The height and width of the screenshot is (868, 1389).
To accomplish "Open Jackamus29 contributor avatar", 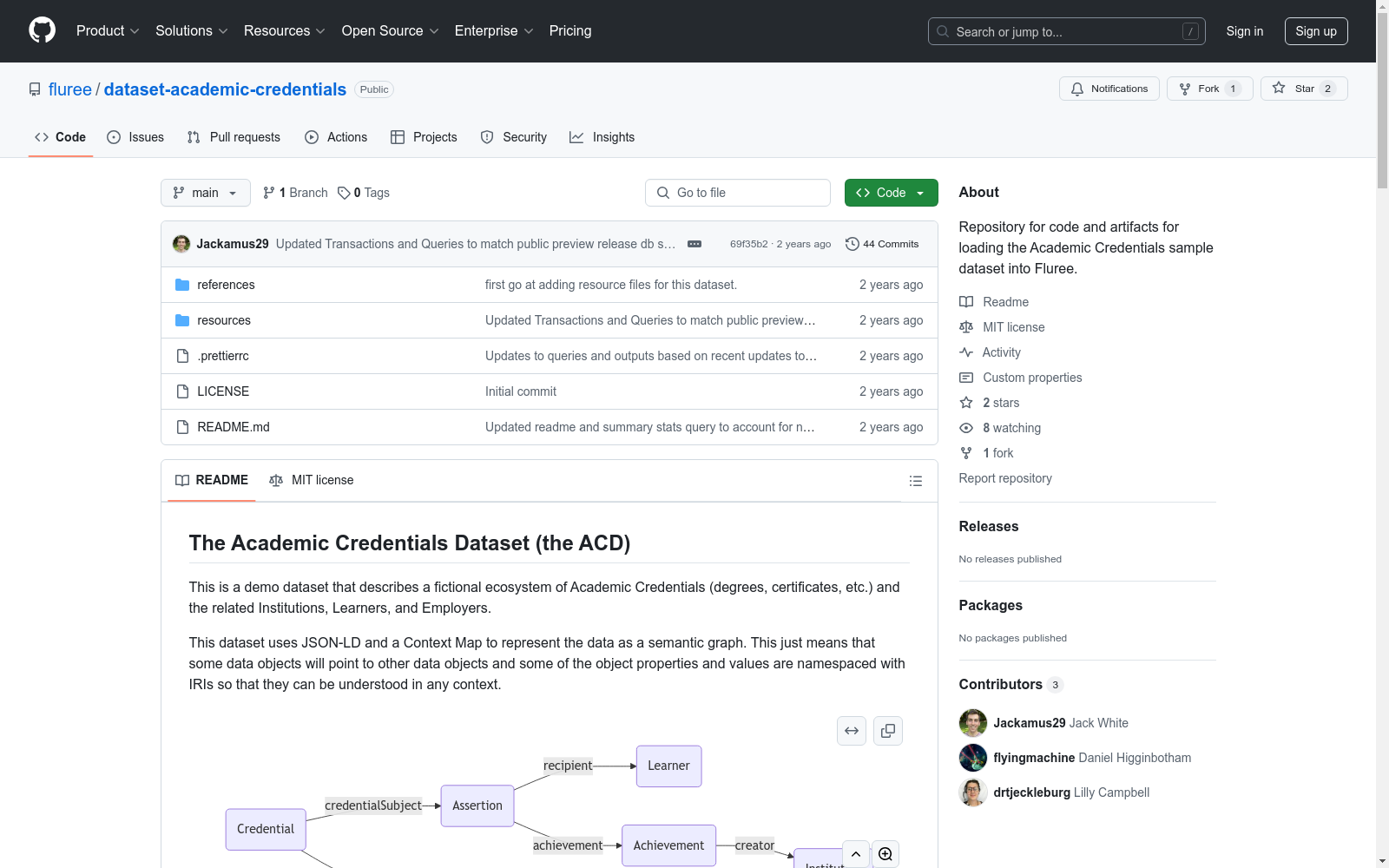I will 973,723.
